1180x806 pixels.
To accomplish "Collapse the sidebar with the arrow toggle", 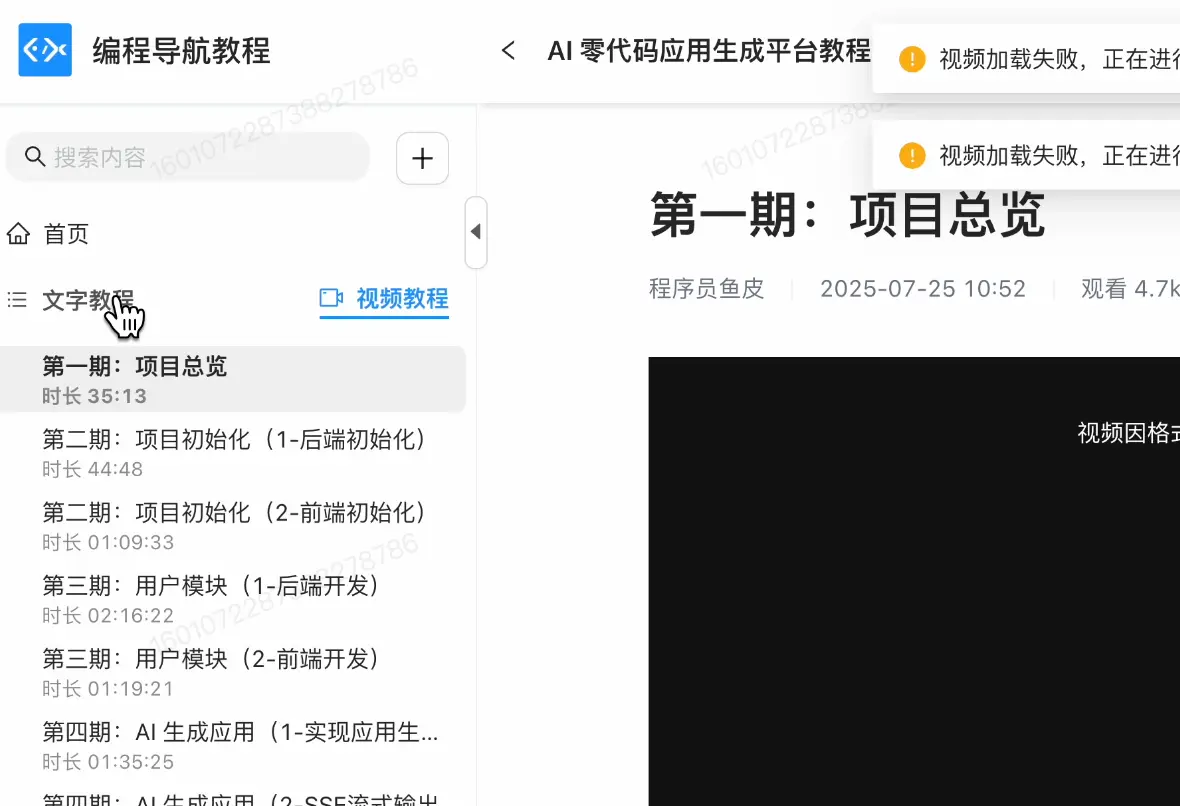I will coord(475,231).
